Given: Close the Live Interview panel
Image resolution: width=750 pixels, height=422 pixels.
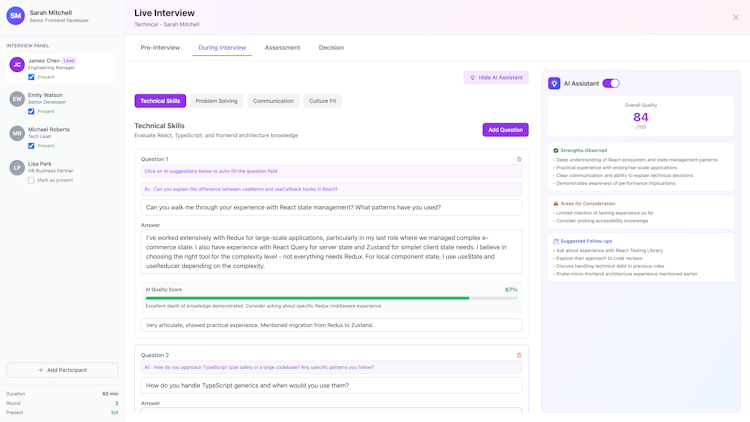Looking at the screenshot, I should click(736, 17).
